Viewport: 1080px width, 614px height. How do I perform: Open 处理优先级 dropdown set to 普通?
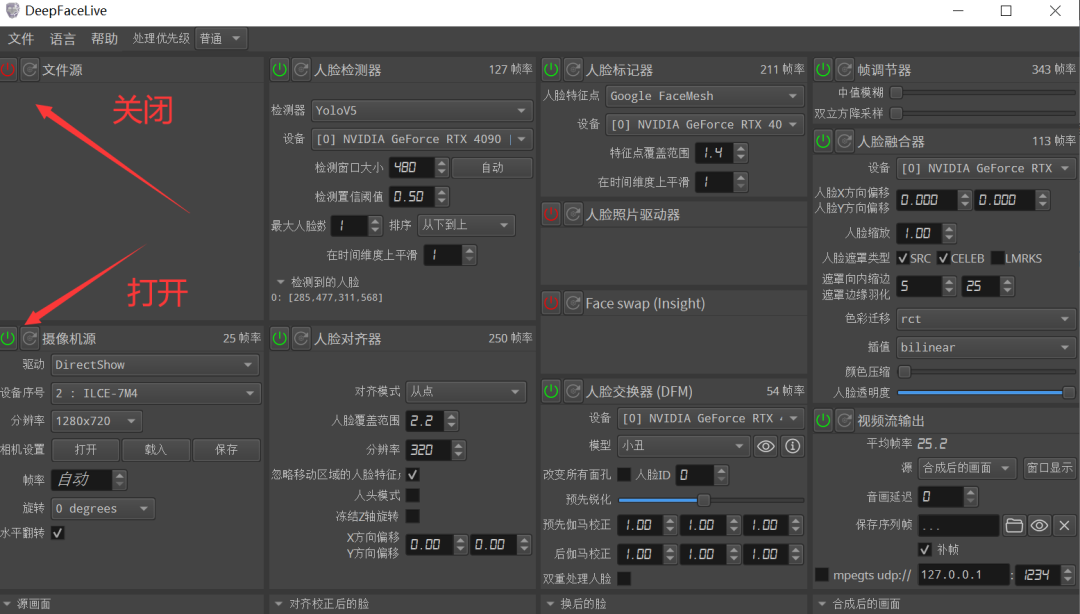[220, 39]
